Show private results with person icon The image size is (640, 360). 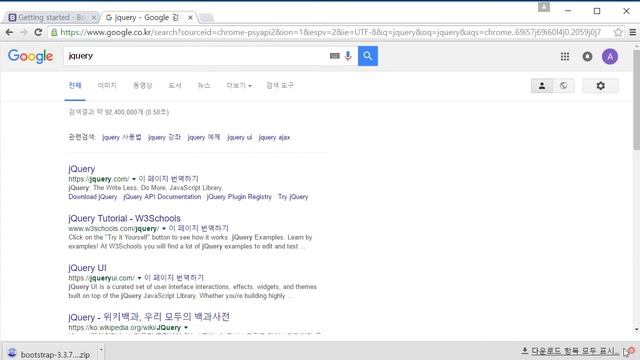[542, 86]
